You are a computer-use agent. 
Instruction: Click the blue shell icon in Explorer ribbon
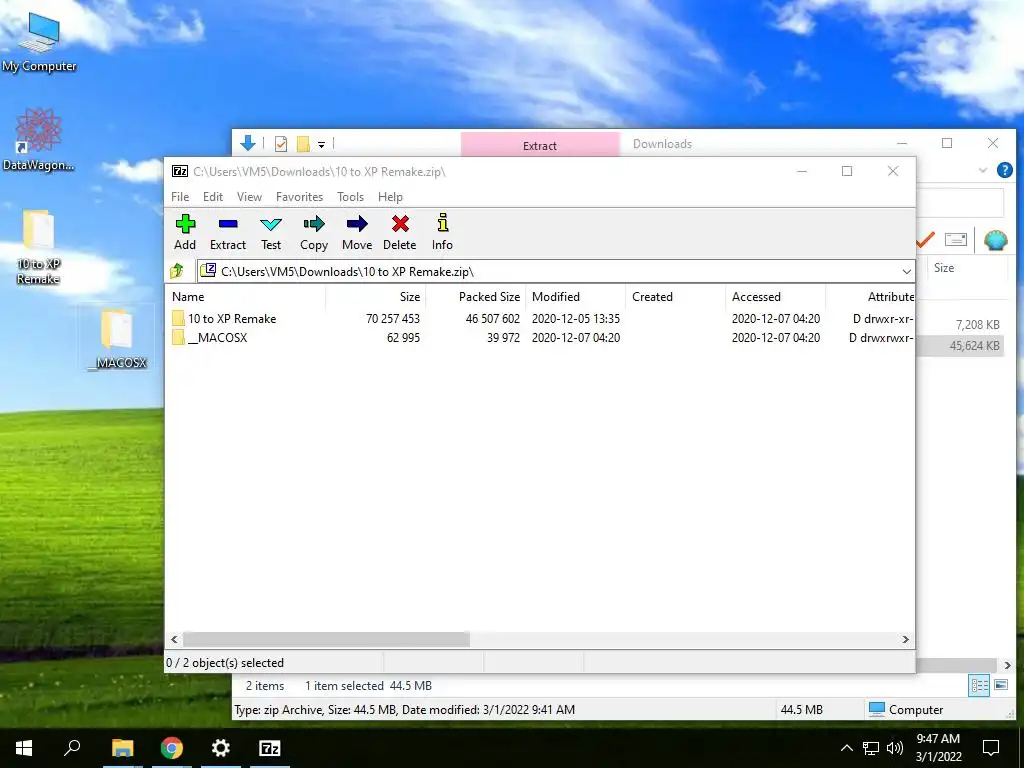[995, 240]
